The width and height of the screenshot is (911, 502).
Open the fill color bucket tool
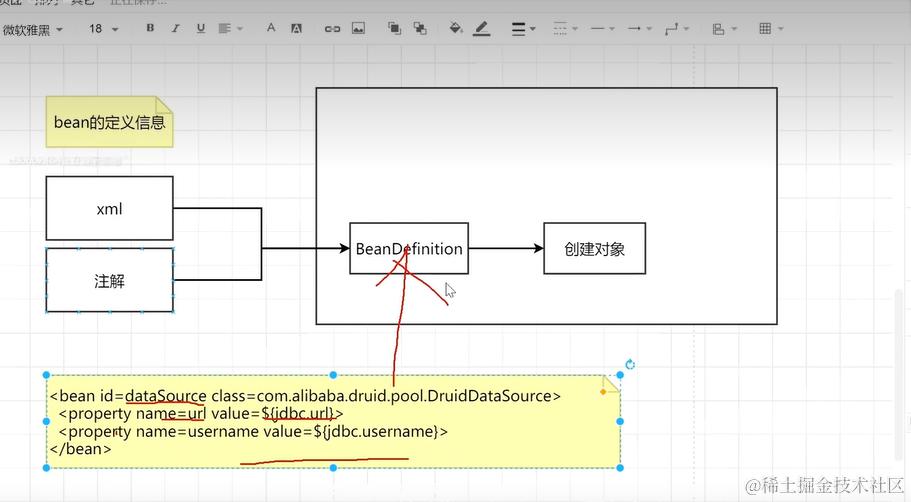(456, 28)
